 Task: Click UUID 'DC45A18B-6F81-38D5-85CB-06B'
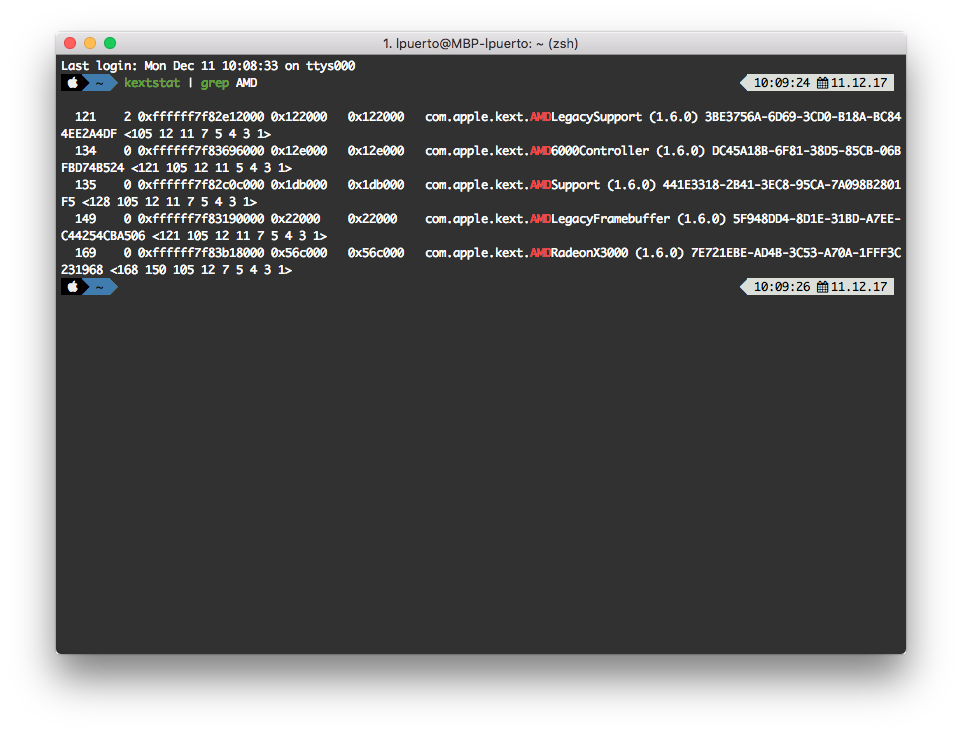pyautogui.click(x=806, y=150)
